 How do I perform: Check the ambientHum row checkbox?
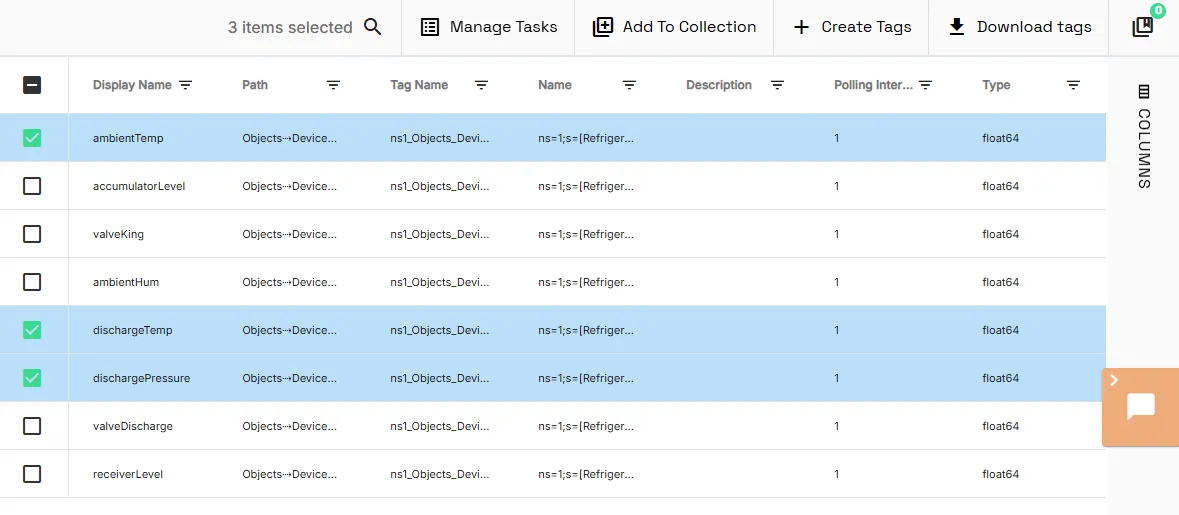click(x=32, y=282)
